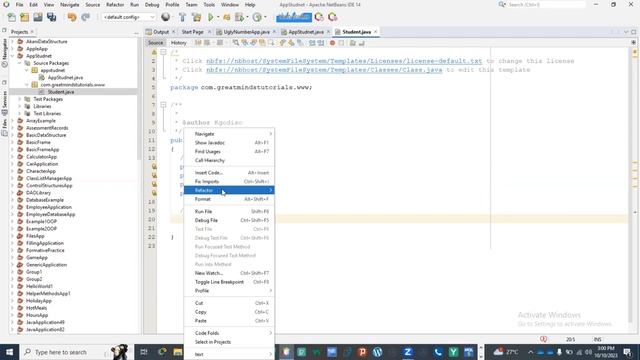Click the Debug Project icon
This screenshot has width=640, height=360.
click(240, 17)
